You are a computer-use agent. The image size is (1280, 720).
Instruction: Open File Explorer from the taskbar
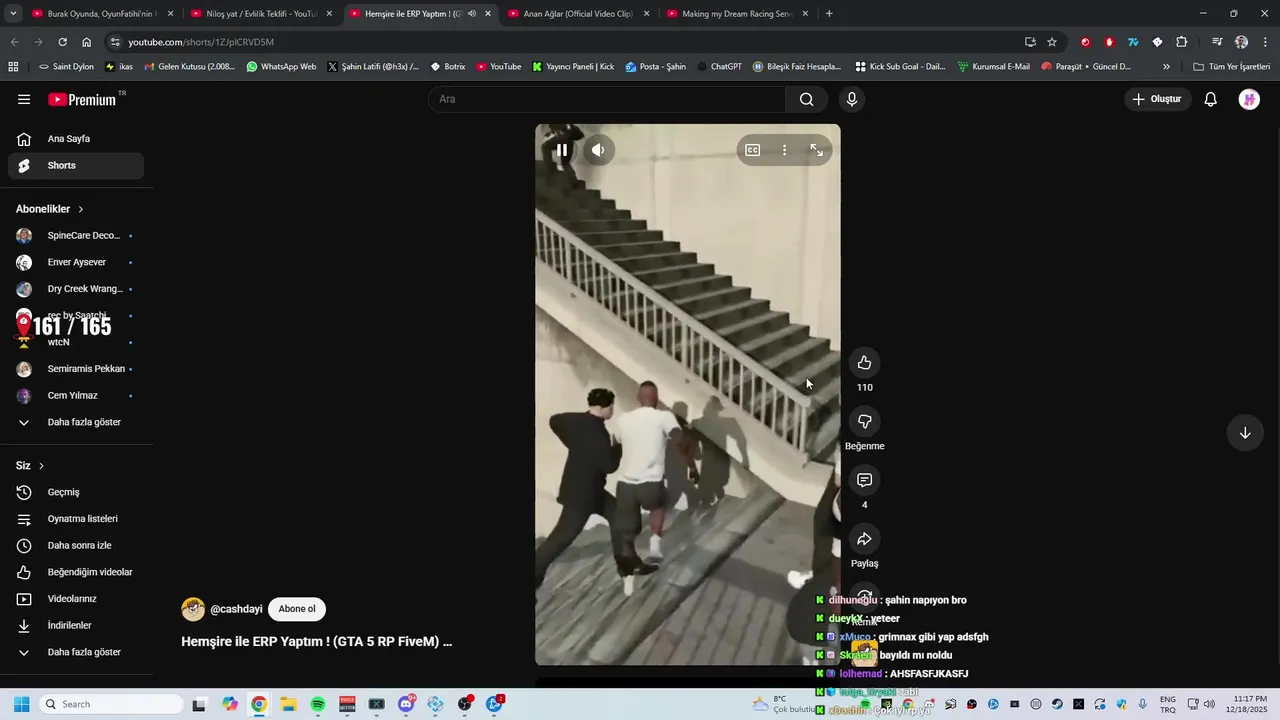(x=288, y=704)
